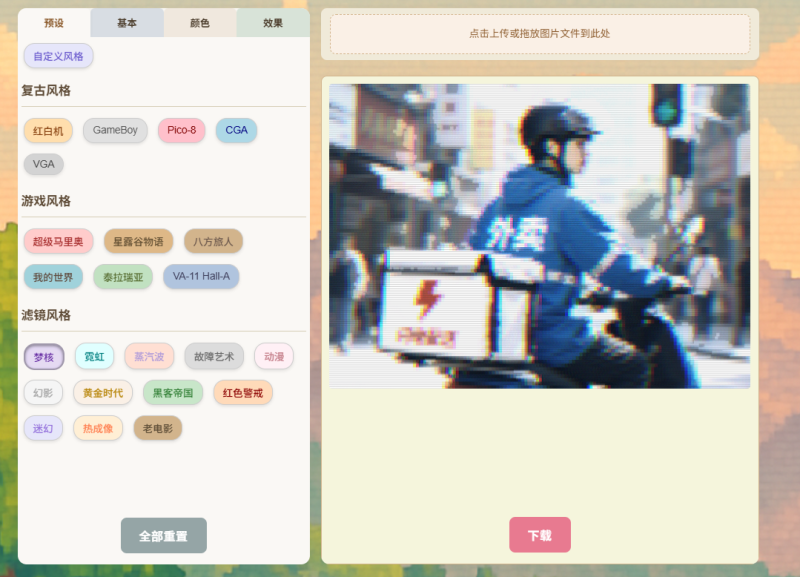Image resolution: width=800 pixels, height=577 pixels.
Task: Select the 故障艺术 filter
Action: coord(214,356)
